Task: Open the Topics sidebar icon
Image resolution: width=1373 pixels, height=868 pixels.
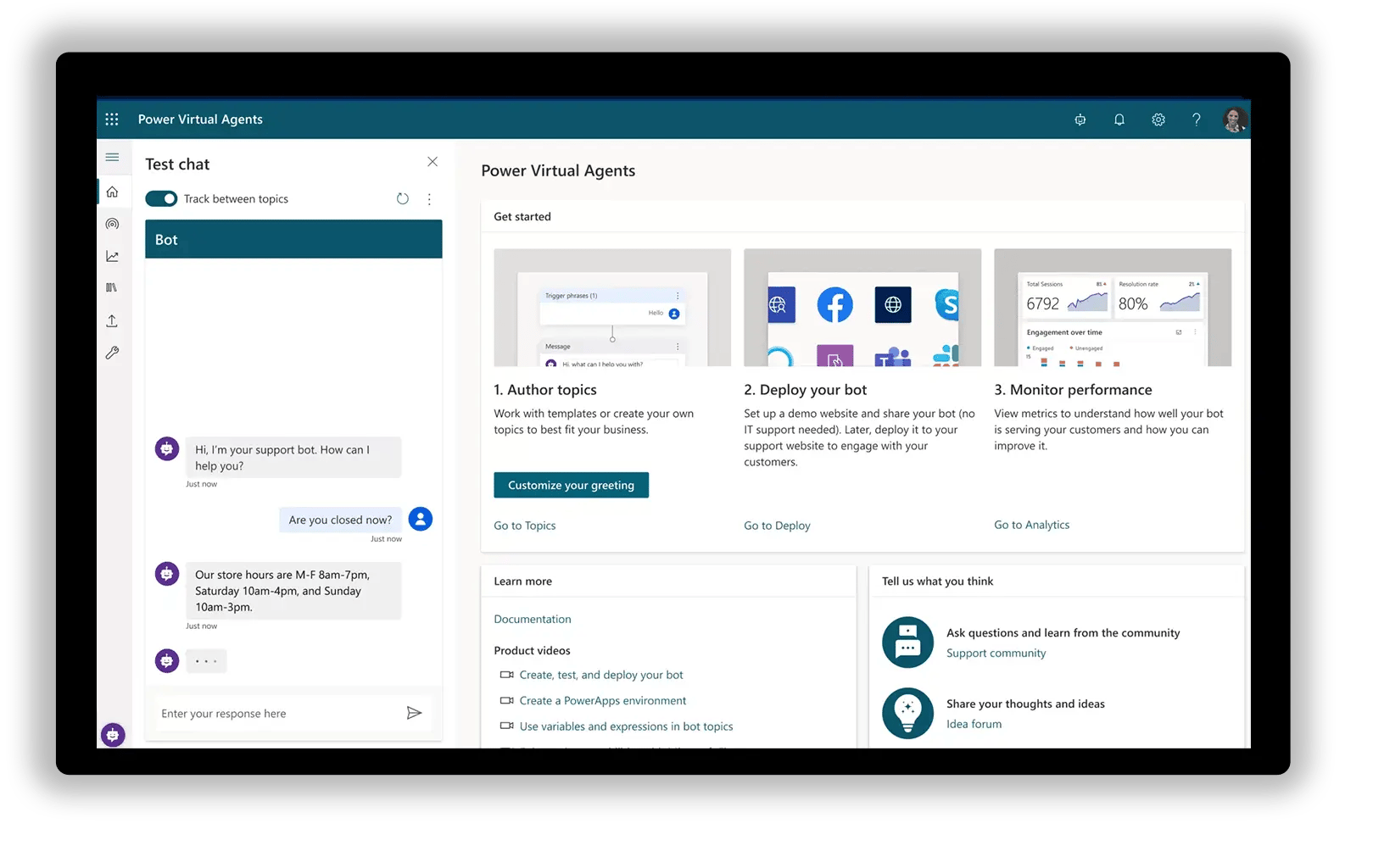Action: tap(112, 224)
